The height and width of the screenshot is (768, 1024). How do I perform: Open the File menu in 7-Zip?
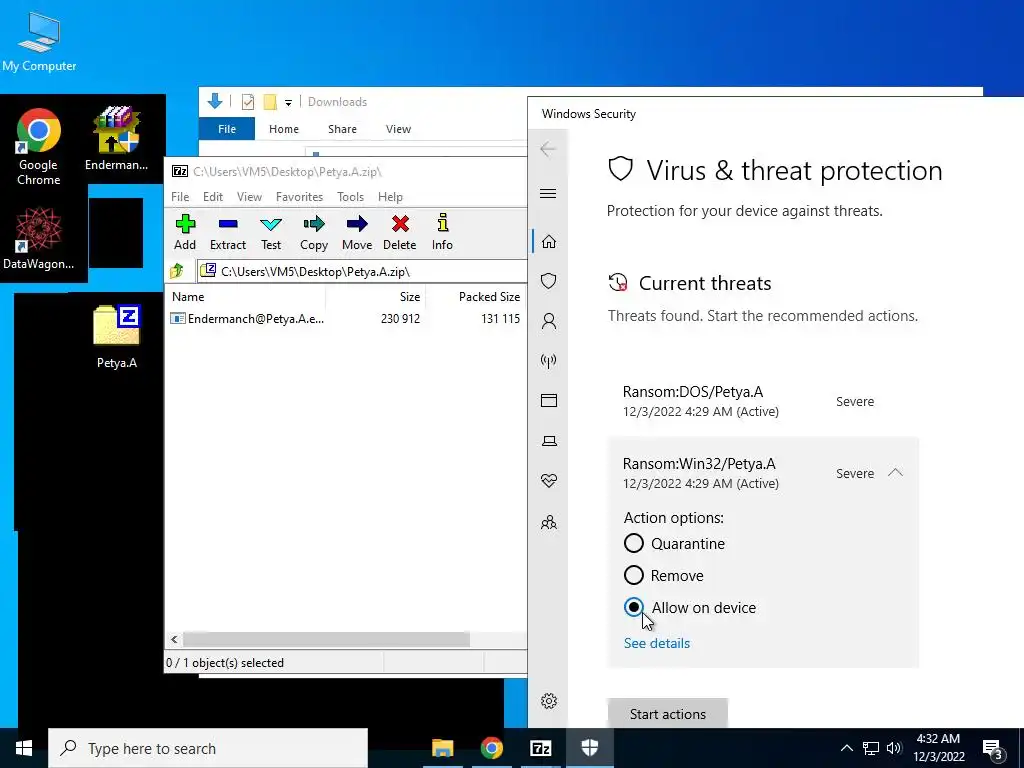pos(180,197)
